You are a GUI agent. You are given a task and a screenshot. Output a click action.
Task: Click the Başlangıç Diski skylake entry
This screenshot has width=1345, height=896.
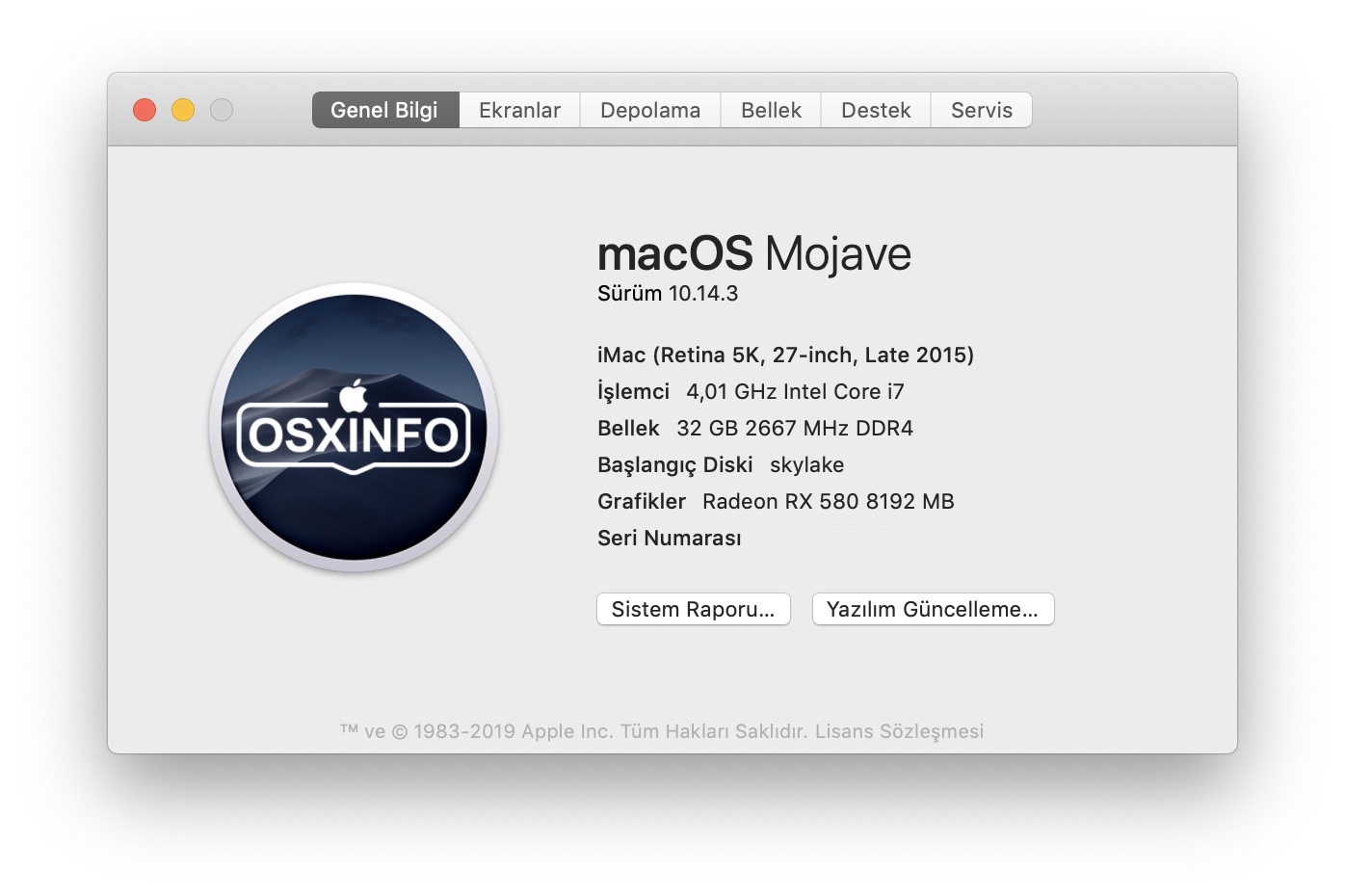[x=721, y=465]
